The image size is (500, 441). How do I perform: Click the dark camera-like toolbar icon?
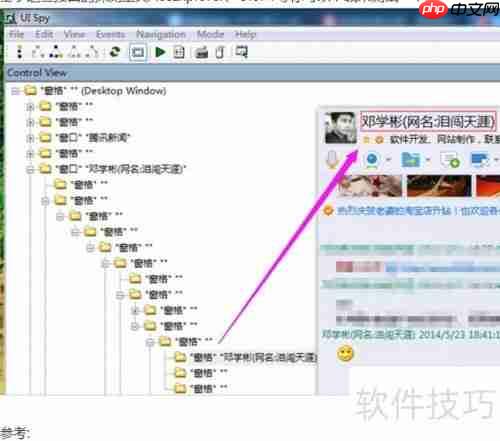201,53
